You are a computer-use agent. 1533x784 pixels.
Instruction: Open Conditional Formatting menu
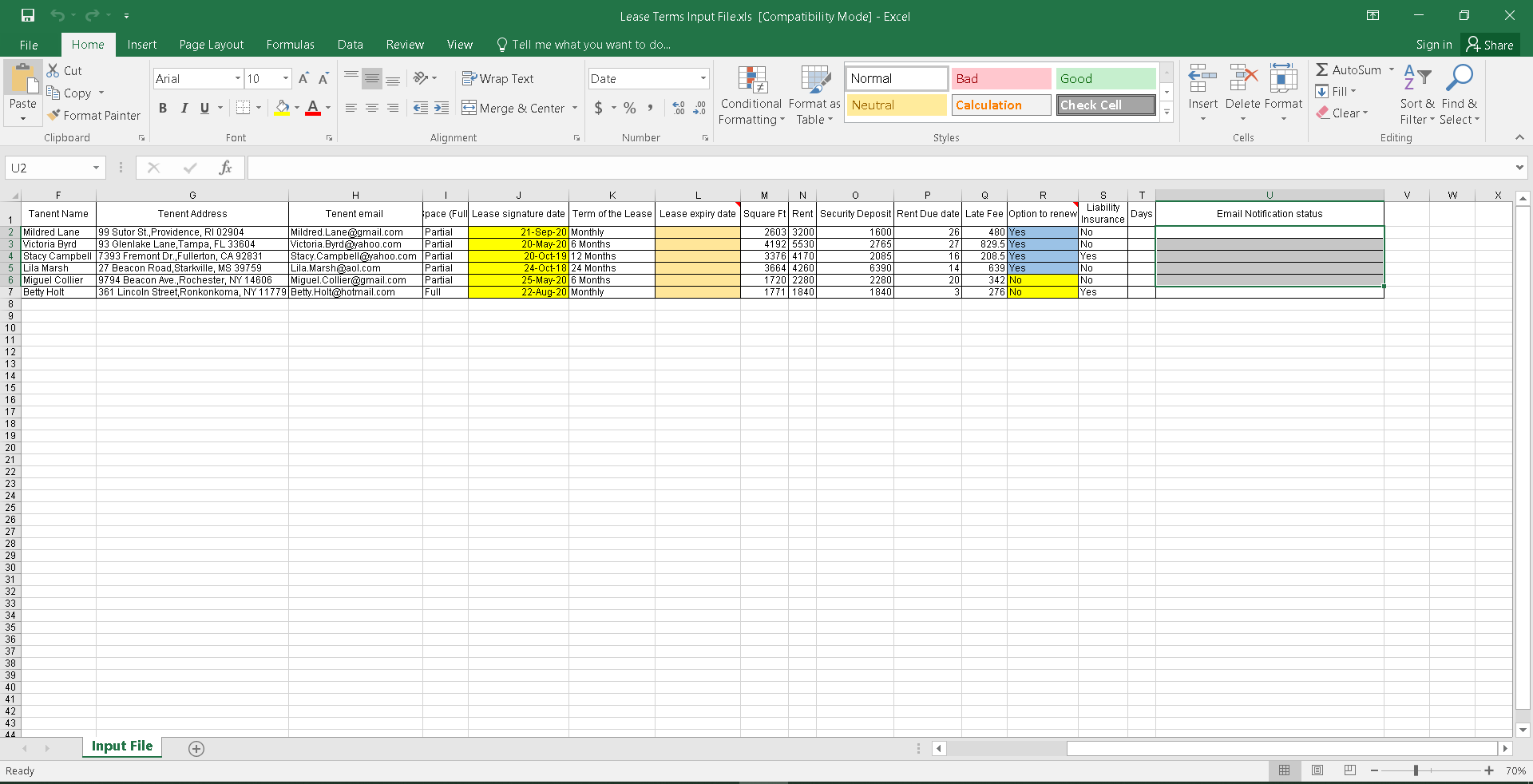click(751, 96)
